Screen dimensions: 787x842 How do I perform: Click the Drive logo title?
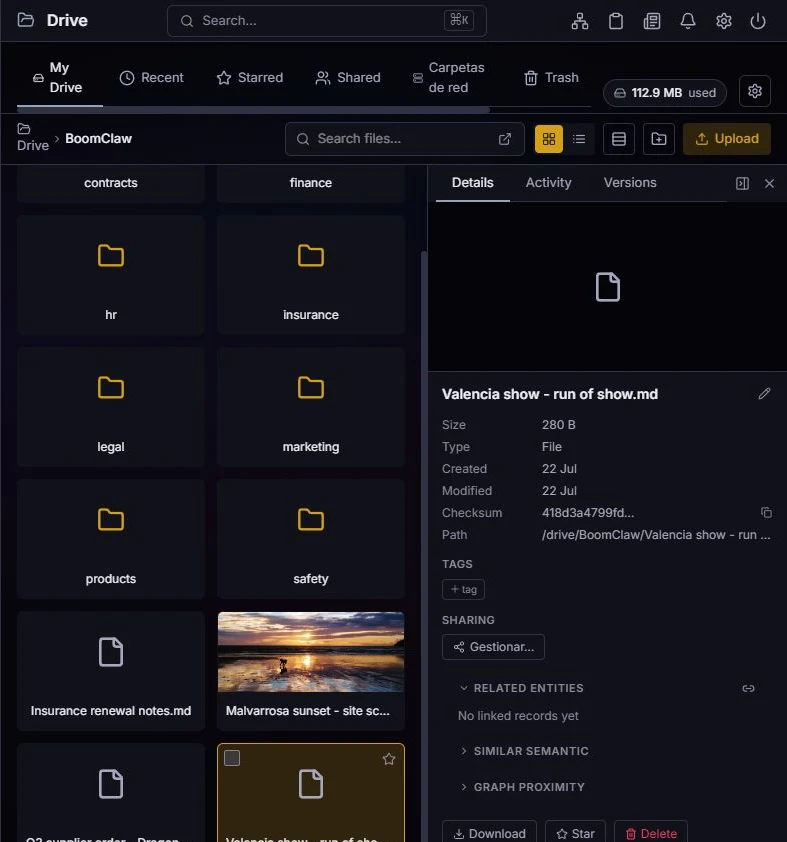pos(67,20)
